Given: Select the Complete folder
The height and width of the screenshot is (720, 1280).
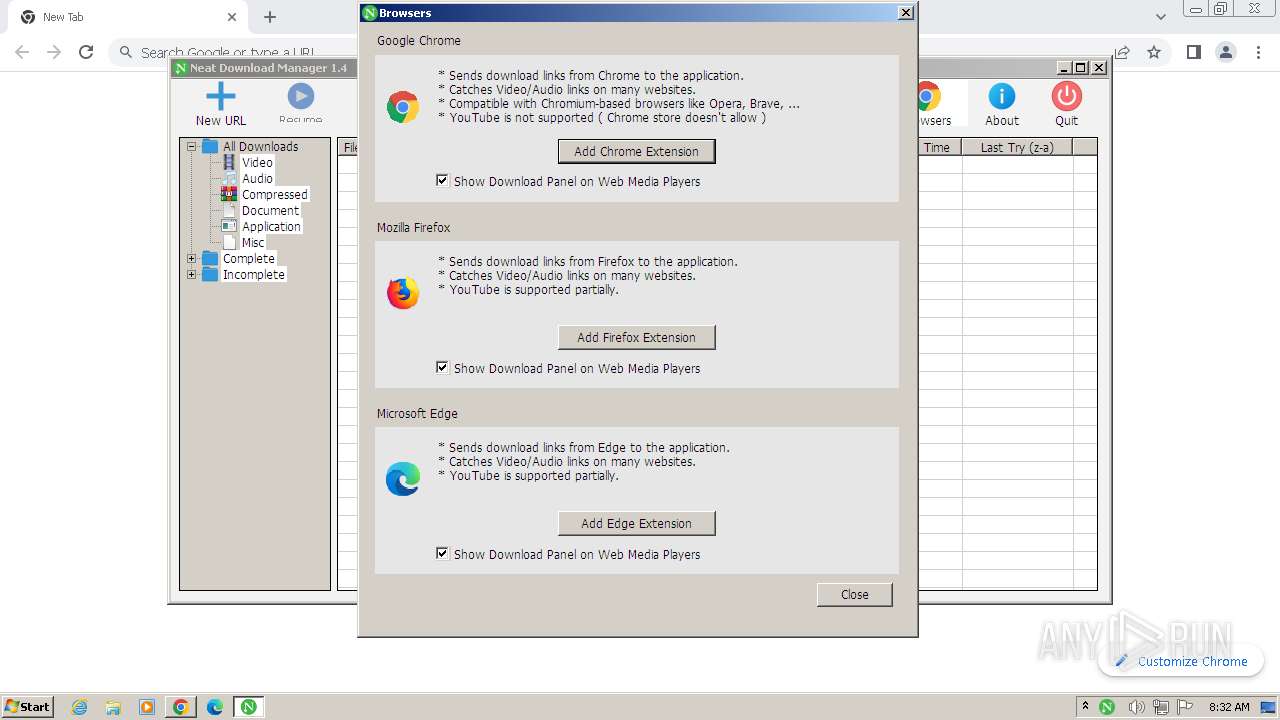Looking at the screenshot, I should [x=248, y=258].
